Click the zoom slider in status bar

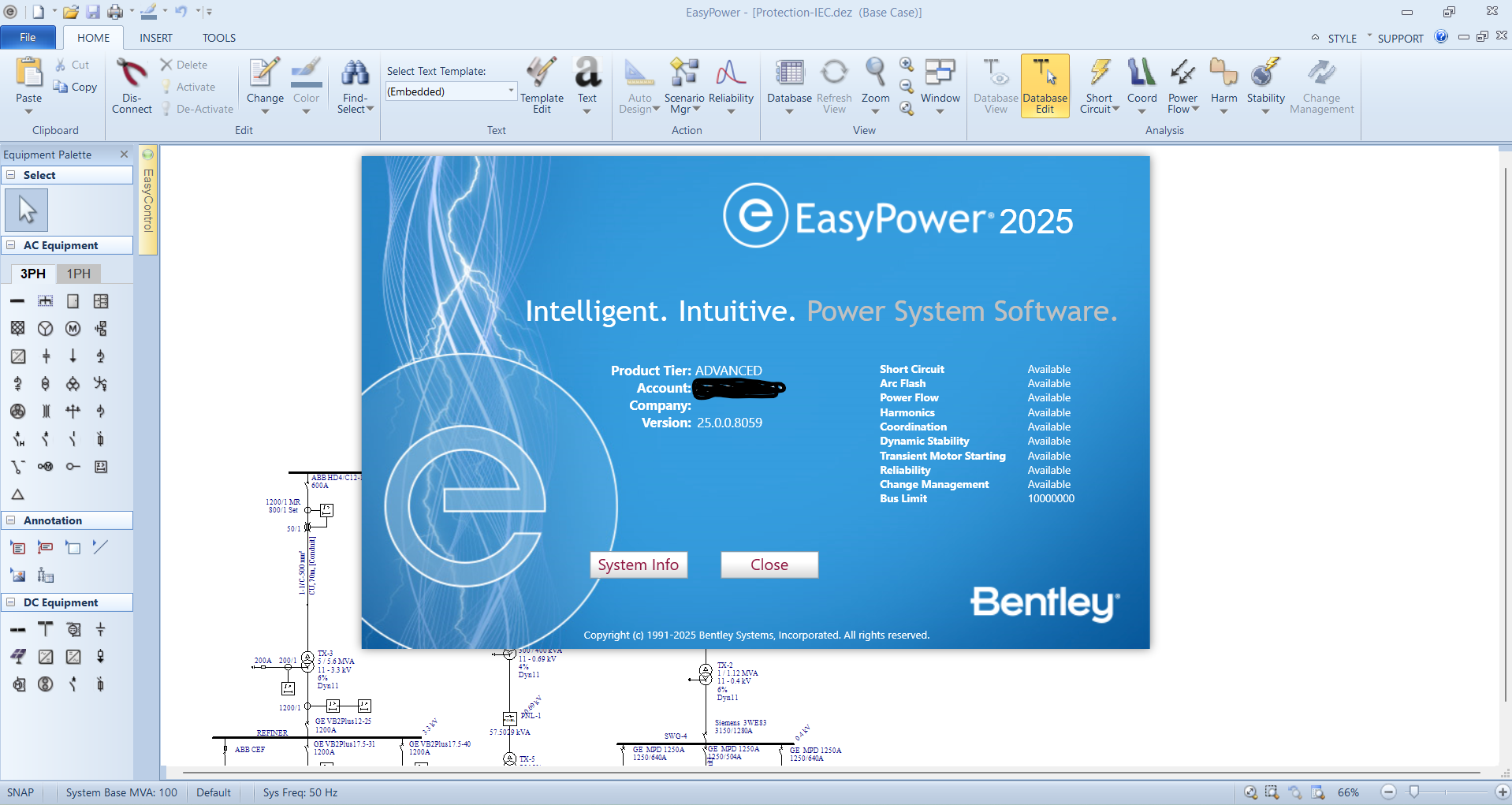[x=1414, y=792]
